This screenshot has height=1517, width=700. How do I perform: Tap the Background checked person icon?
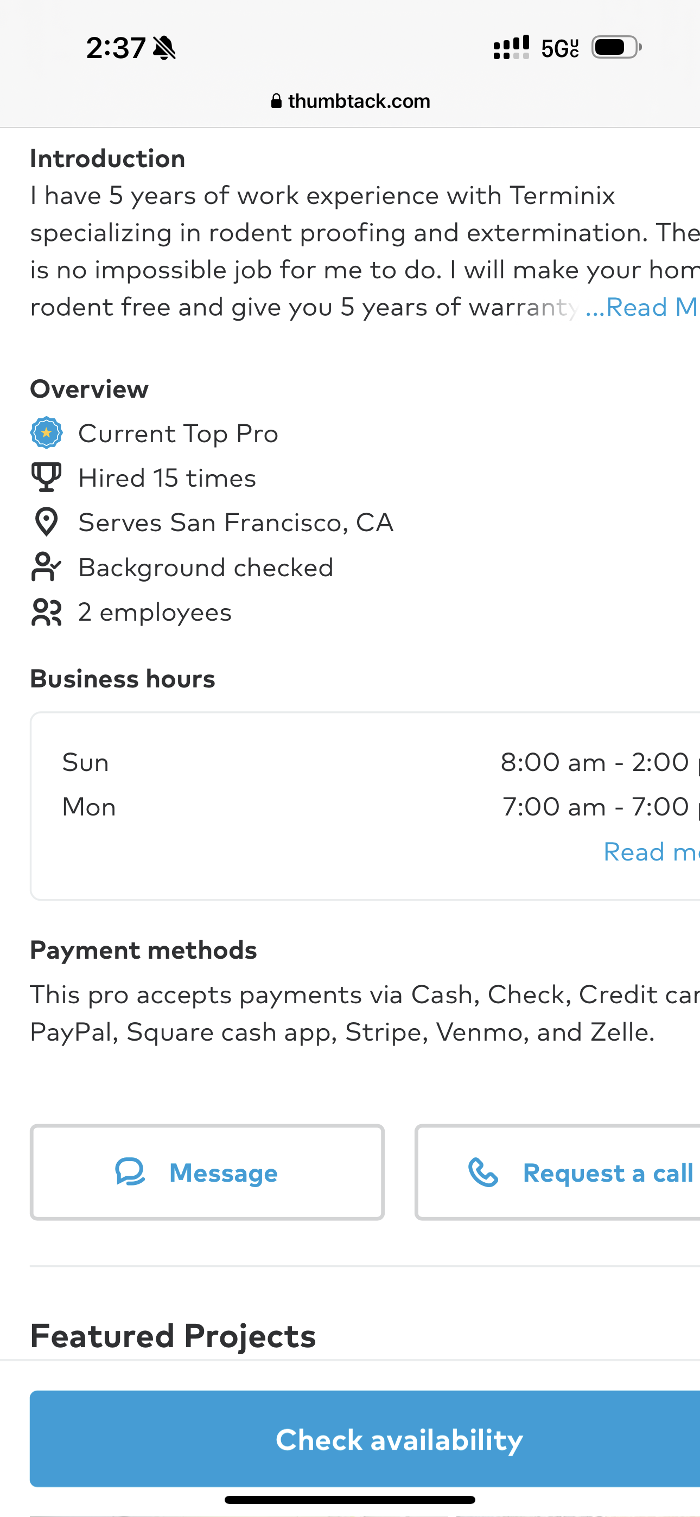[x=46, y=567]
